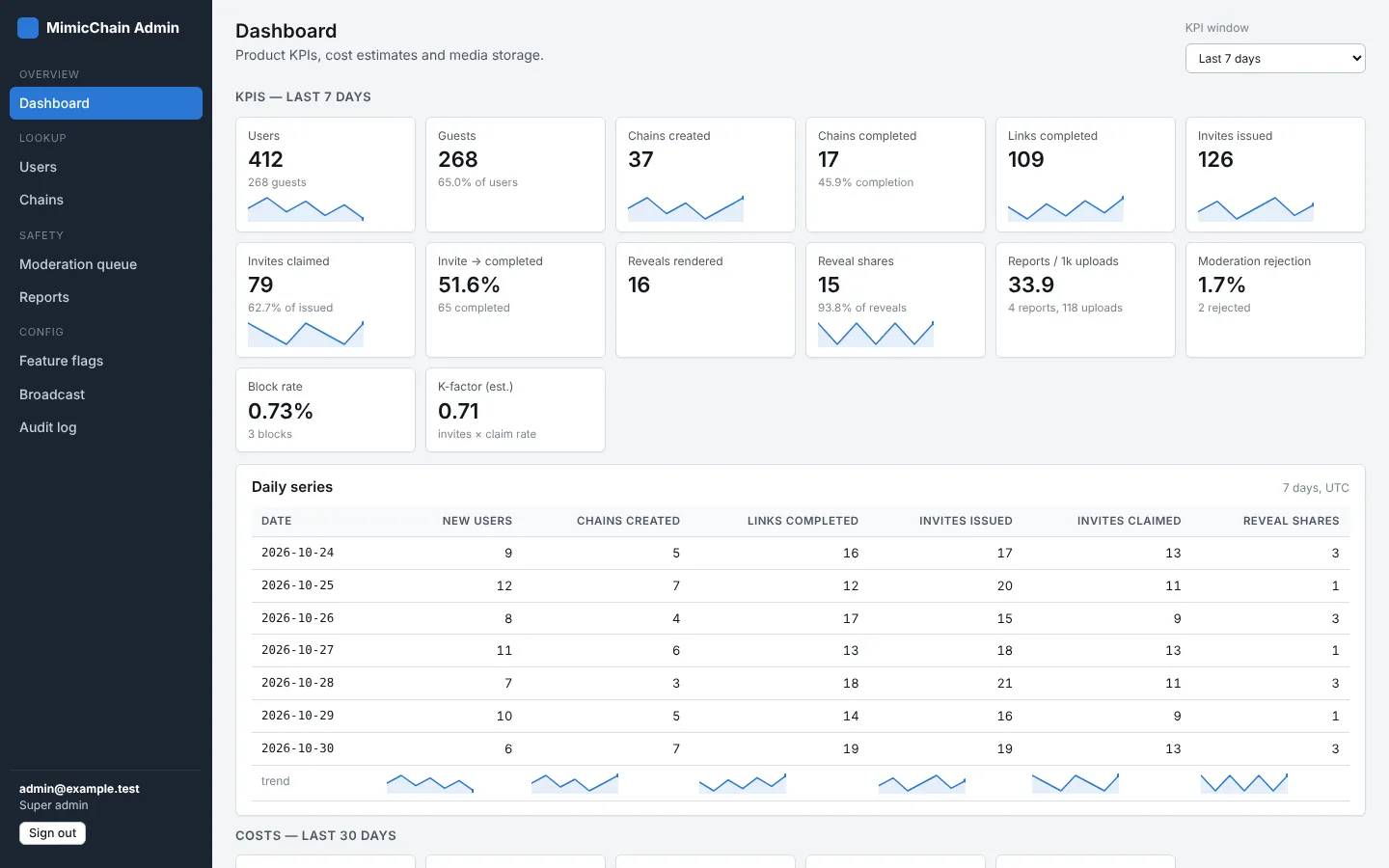This screenshot has width=1389, height=868.
Task: Click the Links completed sparkline chart
Action: point(1066,209)
